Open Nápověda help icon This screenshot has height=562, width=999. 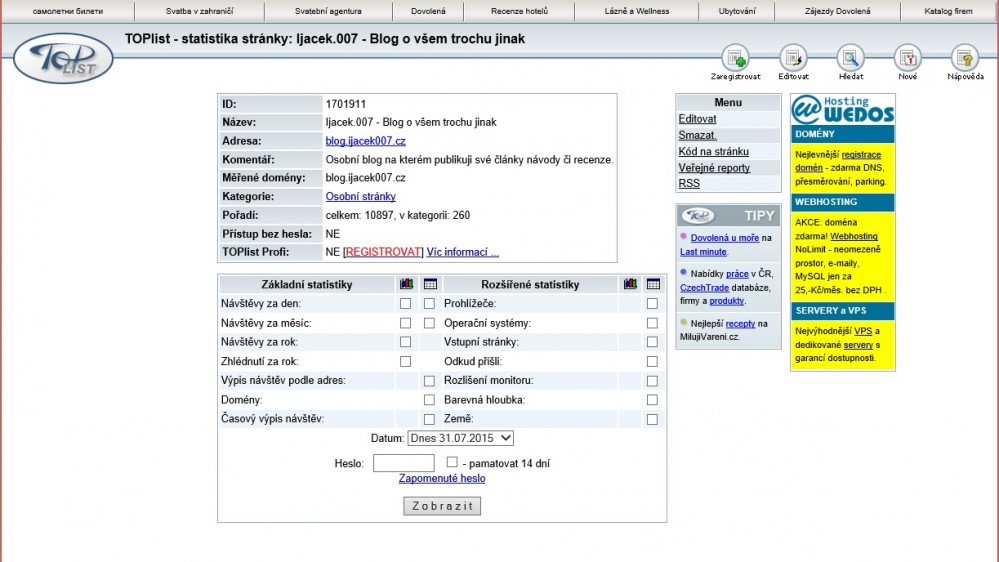tap(965, 58)
